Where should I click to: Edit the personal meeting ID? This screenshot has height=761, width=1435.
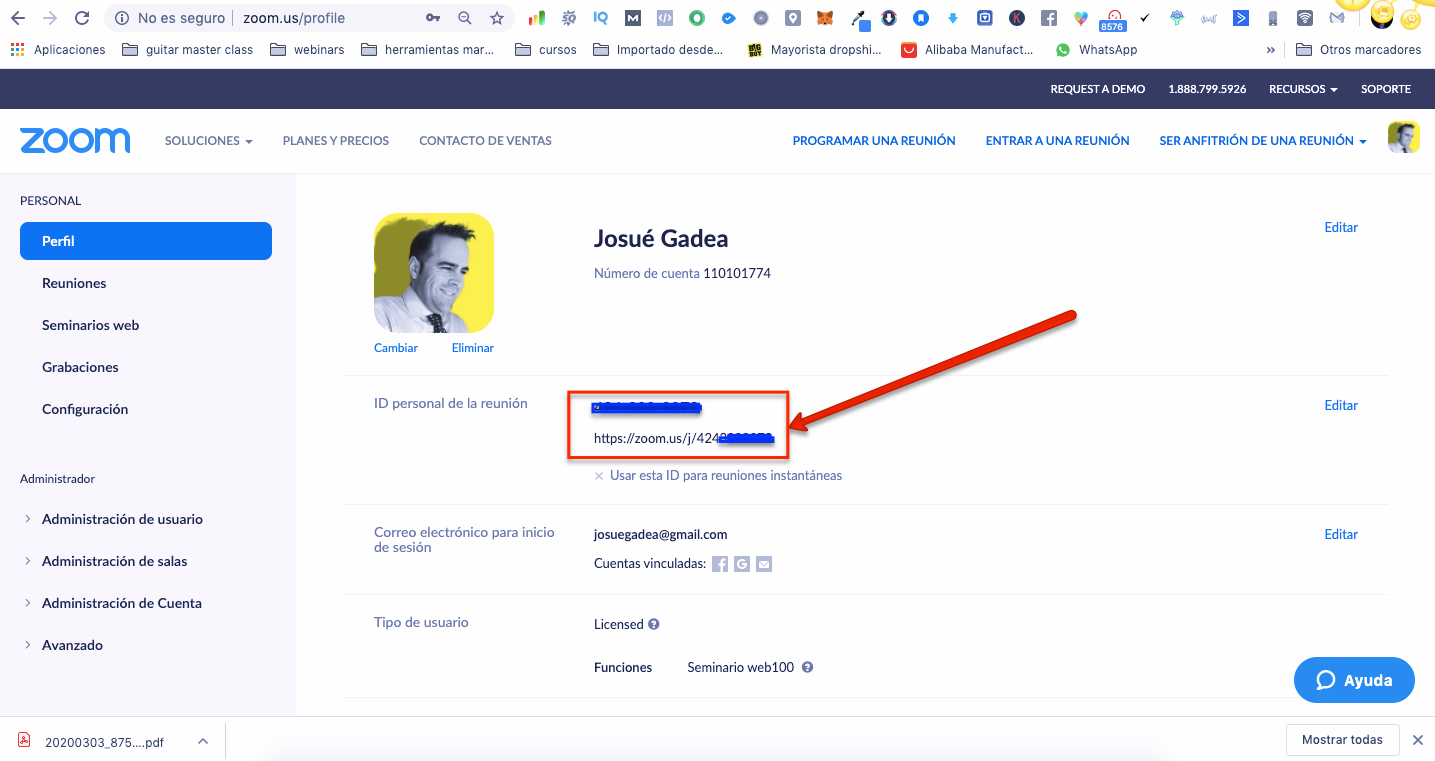(x=1341, y=405)
